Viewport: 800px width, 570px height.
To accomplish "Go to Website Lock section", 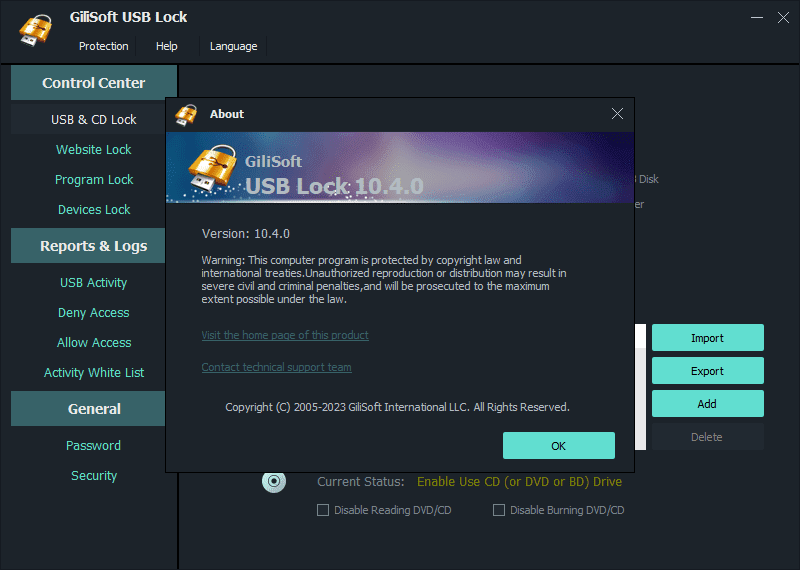I will [94, 150].
